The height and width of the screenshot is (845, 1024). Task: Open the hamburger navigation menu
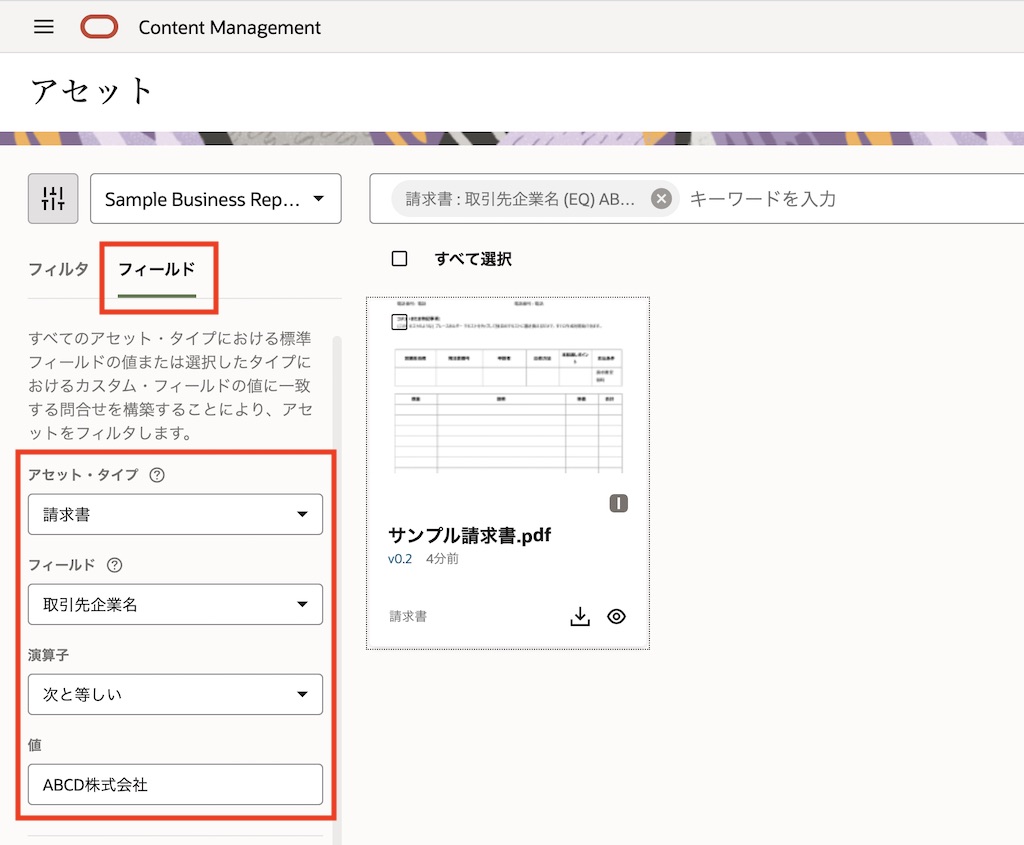click(44, 27)
